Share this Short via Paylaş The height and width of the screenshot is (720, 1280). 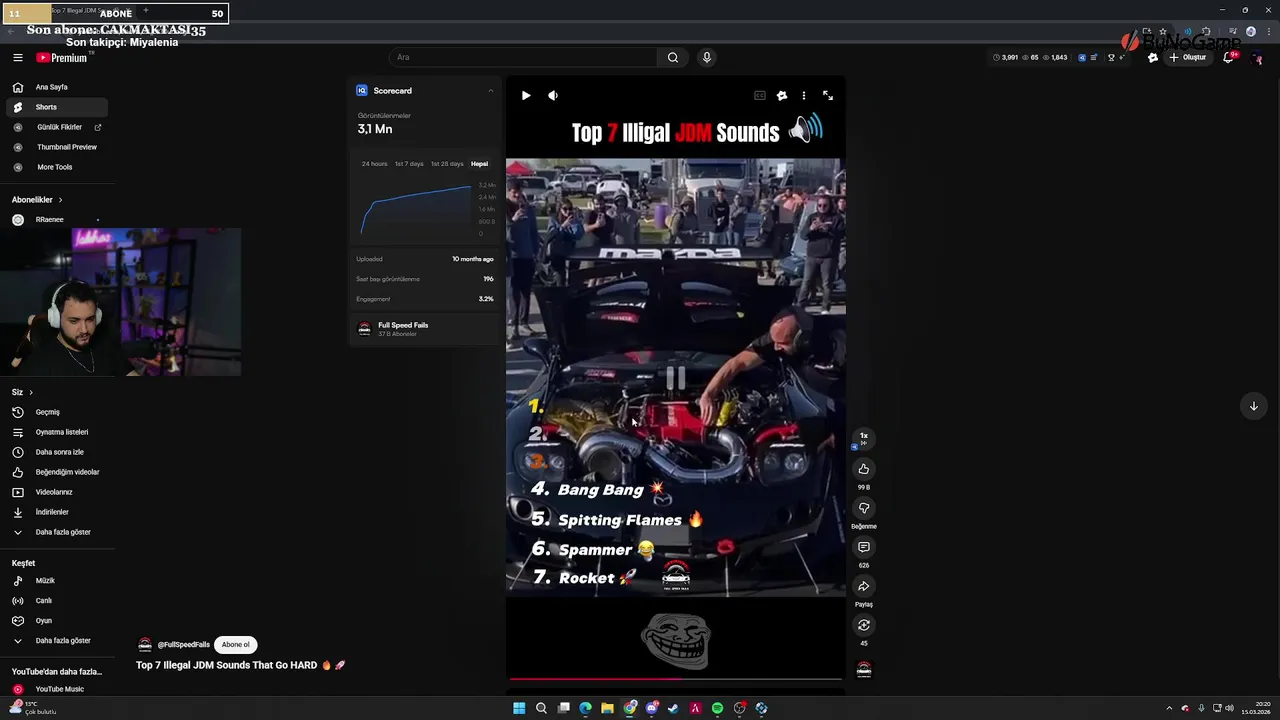pos(864,587)
